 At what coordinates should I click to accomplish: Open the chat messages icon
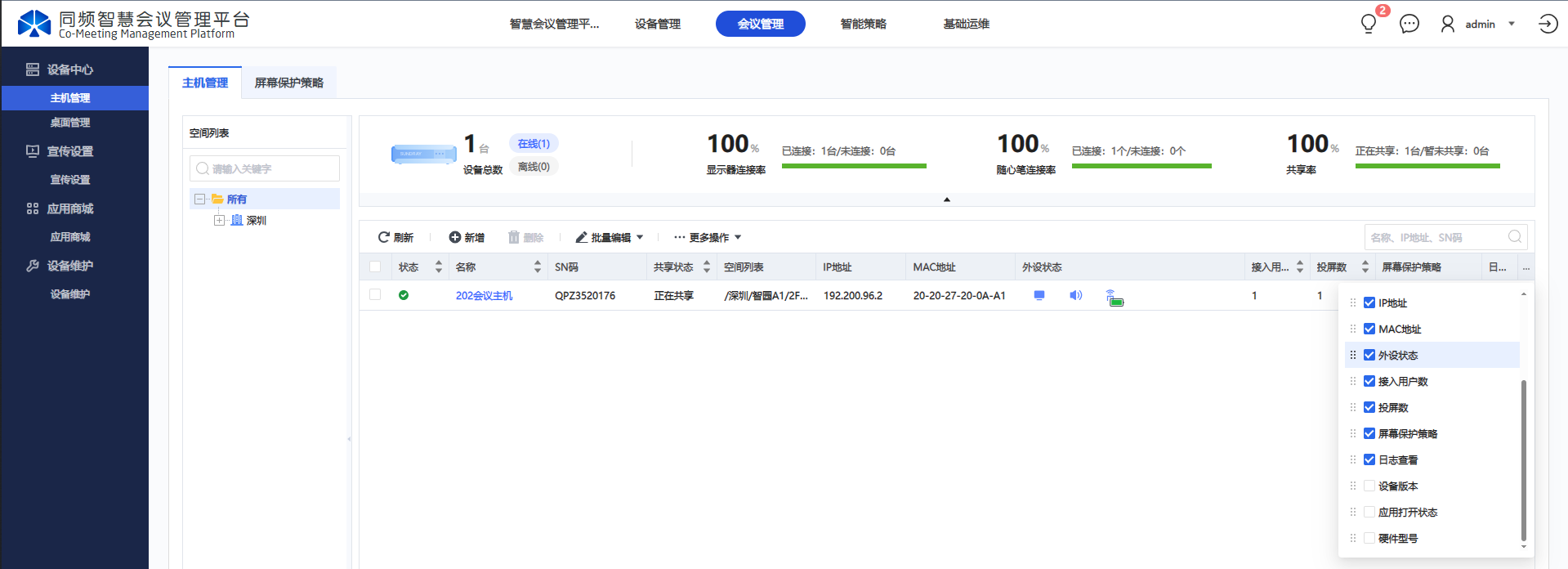coord(1409,24)
